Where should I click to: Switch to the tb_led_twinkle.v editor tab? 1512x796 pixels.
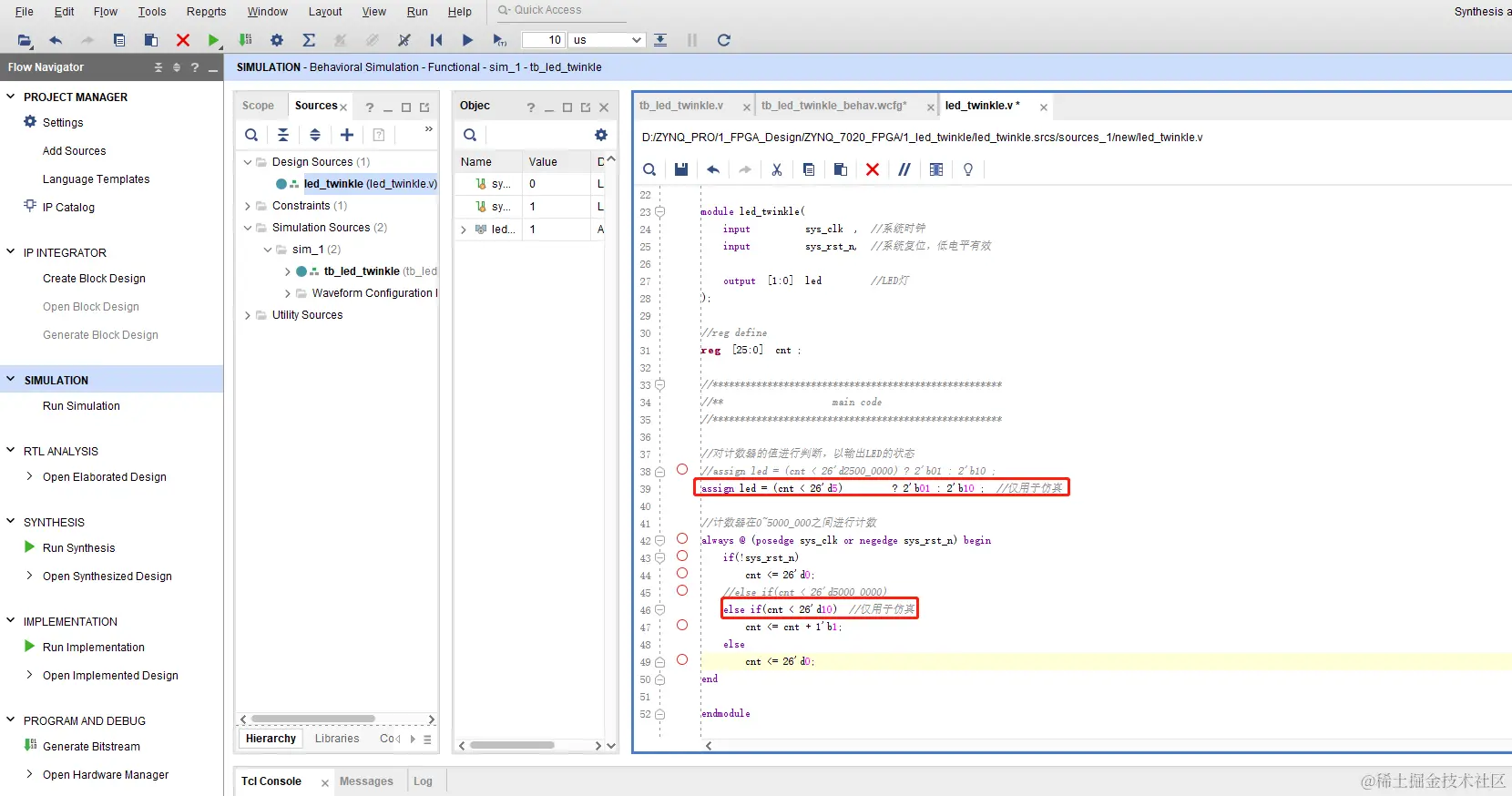click(681, 106)
